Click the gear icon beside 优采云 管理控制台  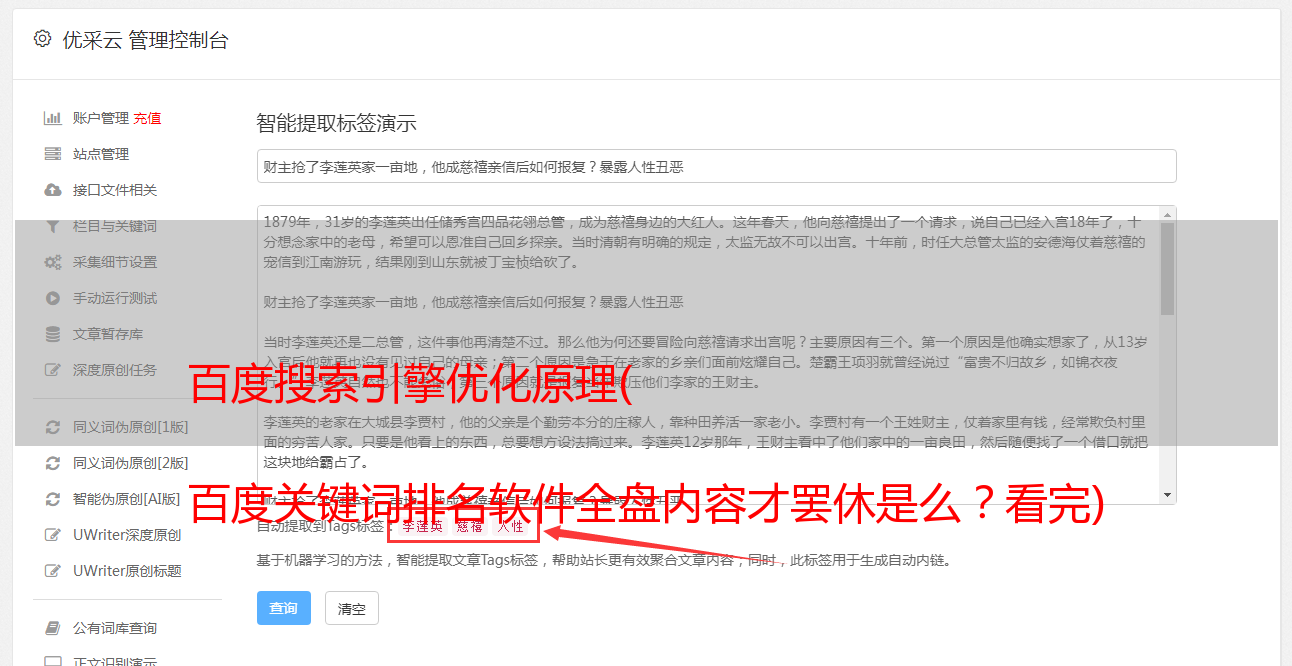pos(42,39)
